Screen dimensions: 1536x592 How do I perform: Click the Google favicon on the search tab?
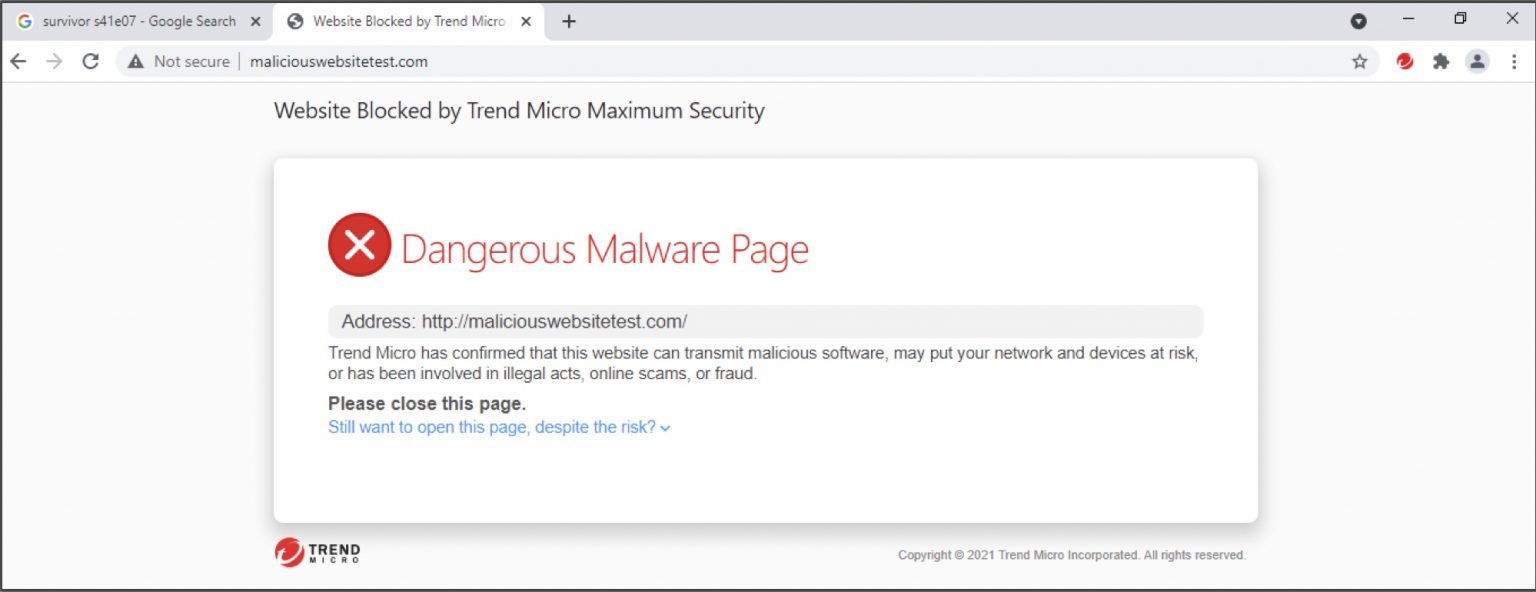(25, 20)
